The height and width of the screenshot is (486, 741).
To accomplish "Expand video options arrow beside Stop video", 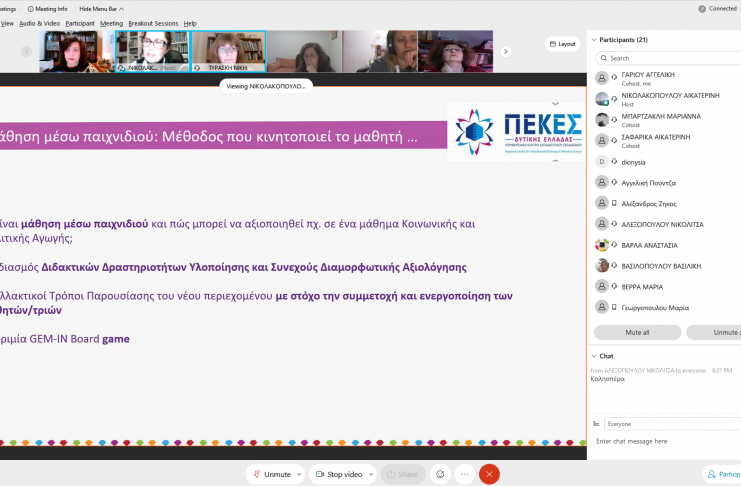I will coord(372,474).
